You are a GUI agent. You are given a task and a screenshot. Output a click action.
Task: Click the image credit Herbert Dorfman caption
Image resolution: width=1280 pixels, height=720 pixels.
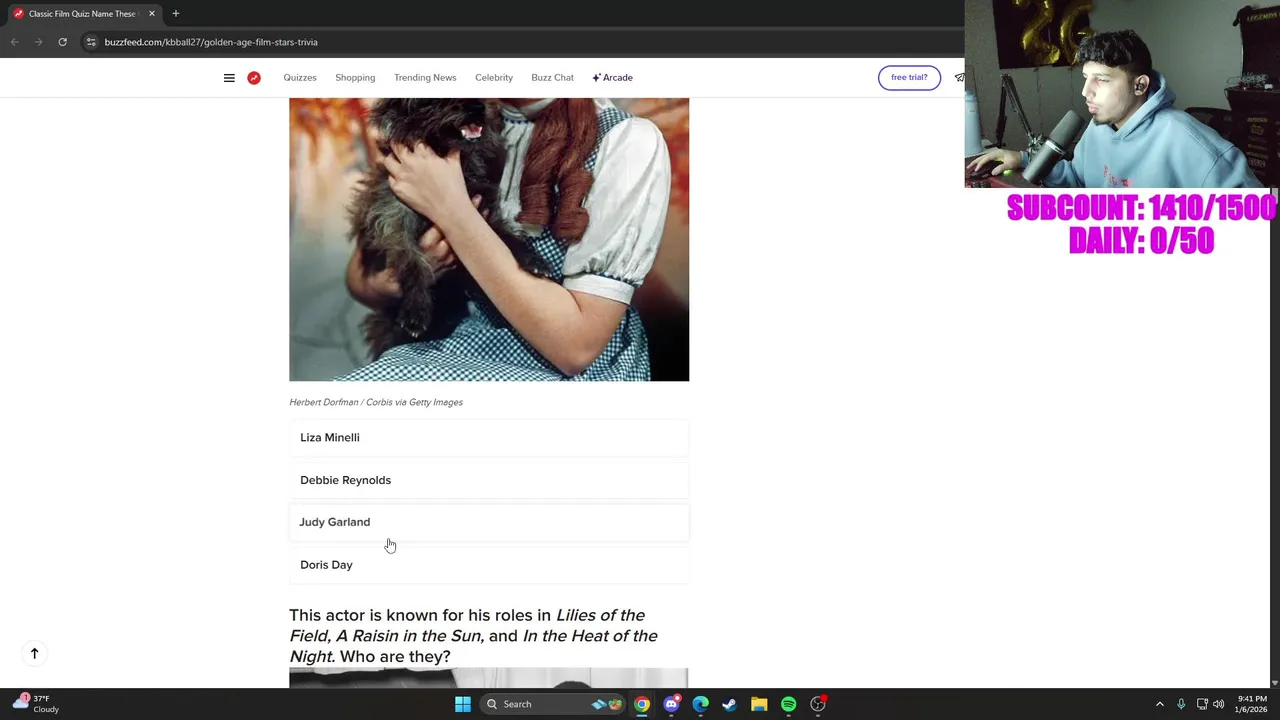[376, 402]
